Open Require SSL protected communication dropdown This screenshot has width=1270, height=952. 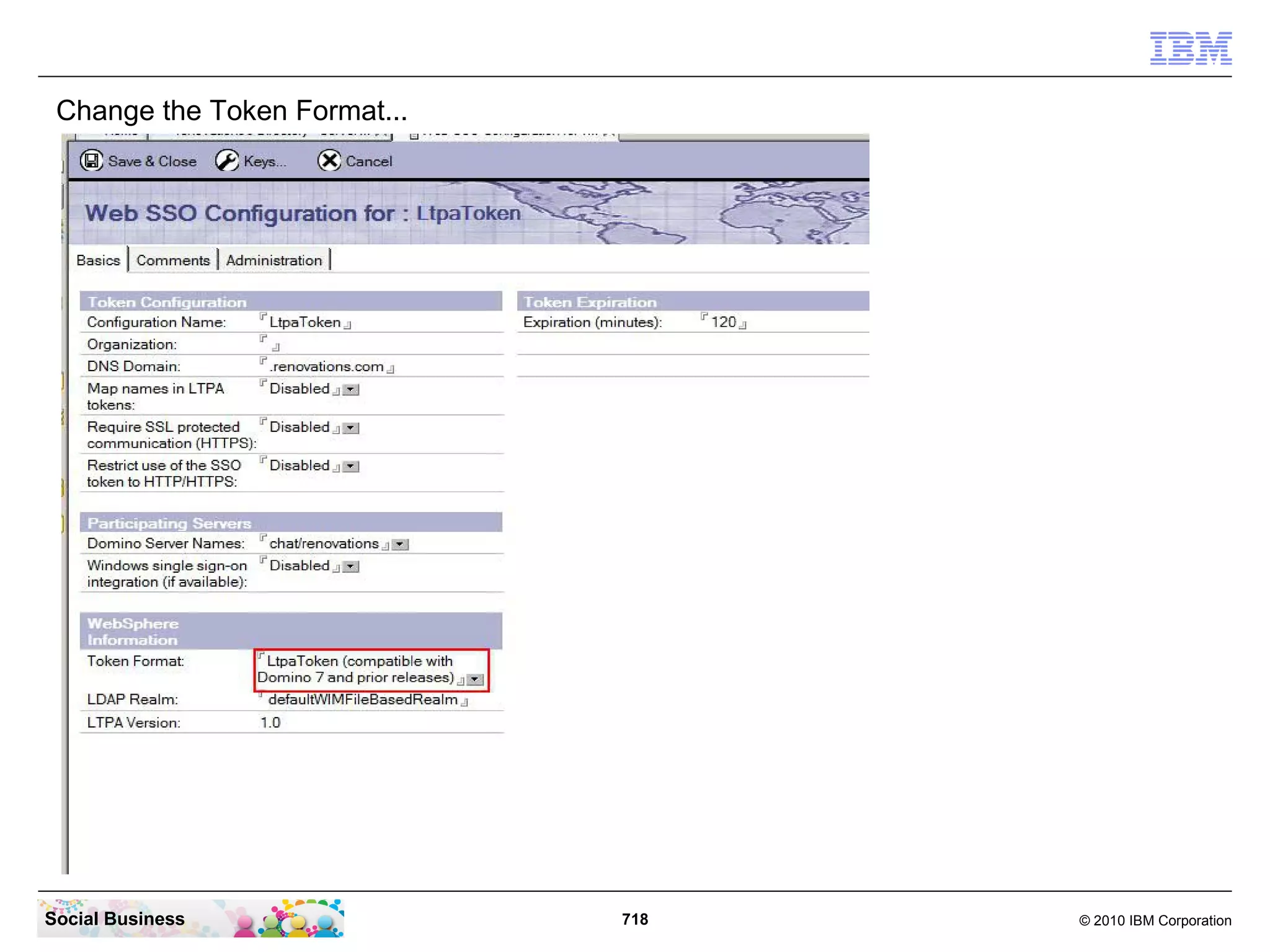(x=351, y=428)
